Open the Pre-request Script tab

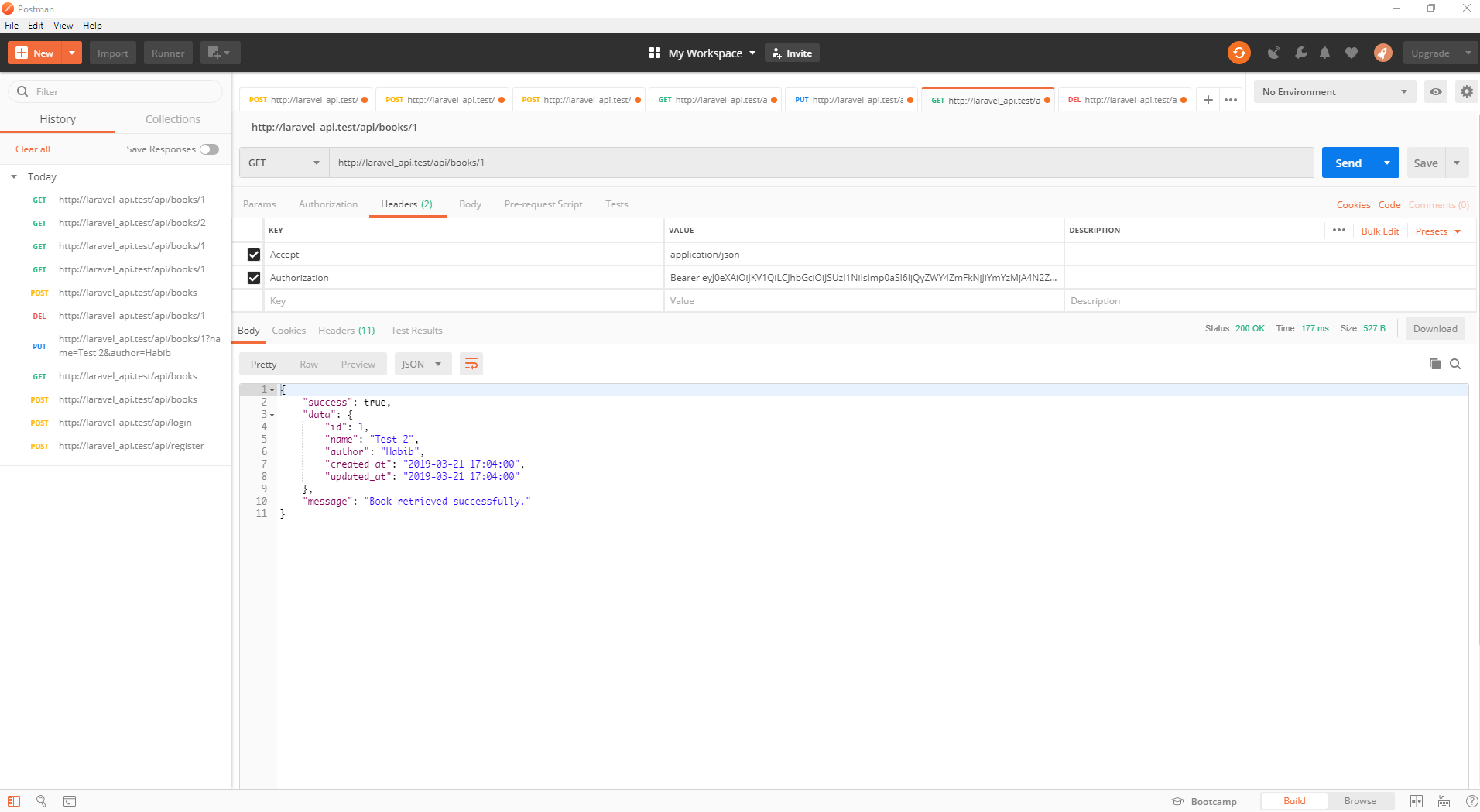click(x=543, y=204)
